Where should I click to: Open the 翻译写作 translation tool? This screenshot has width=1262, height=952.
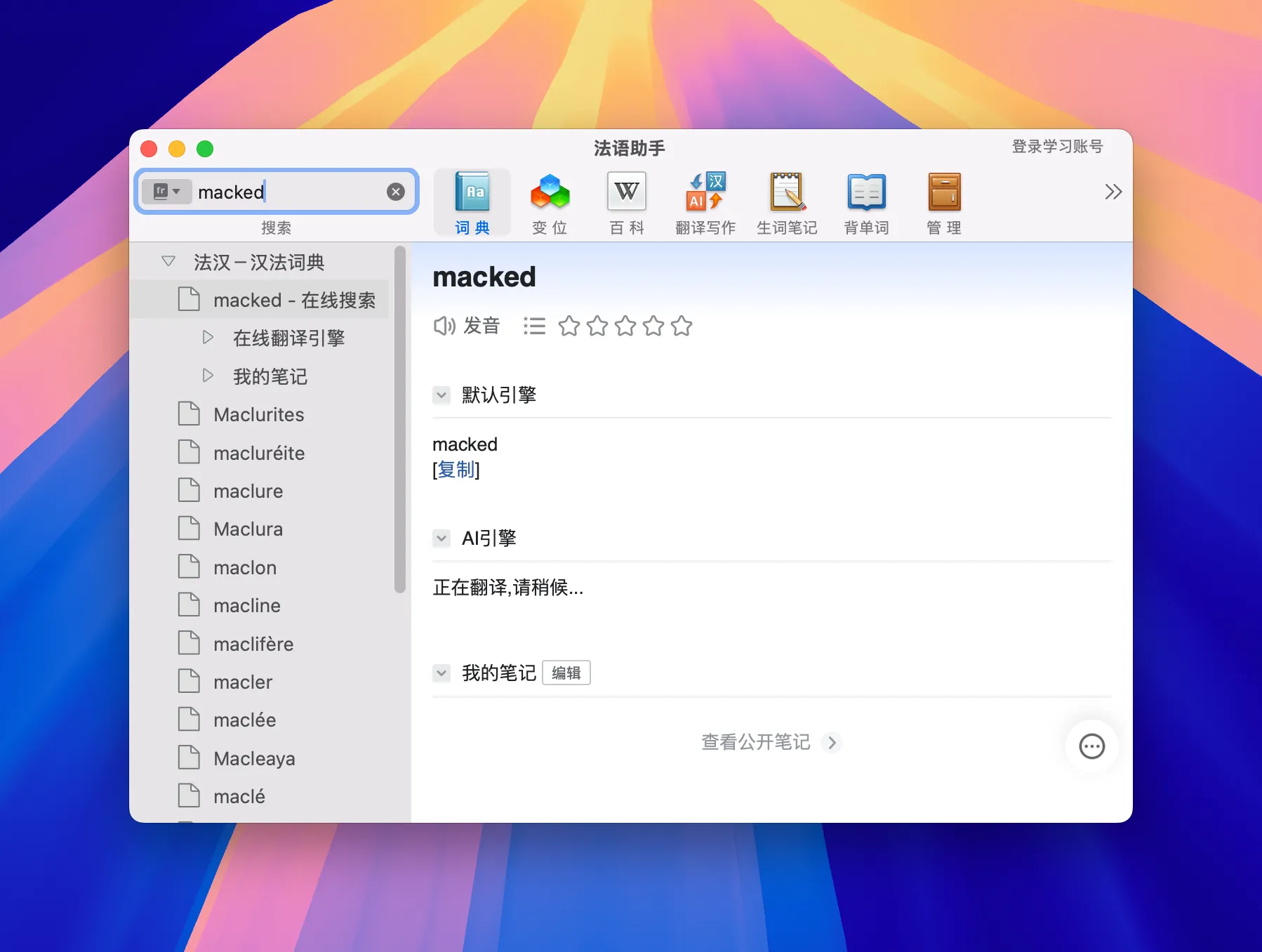705,201
